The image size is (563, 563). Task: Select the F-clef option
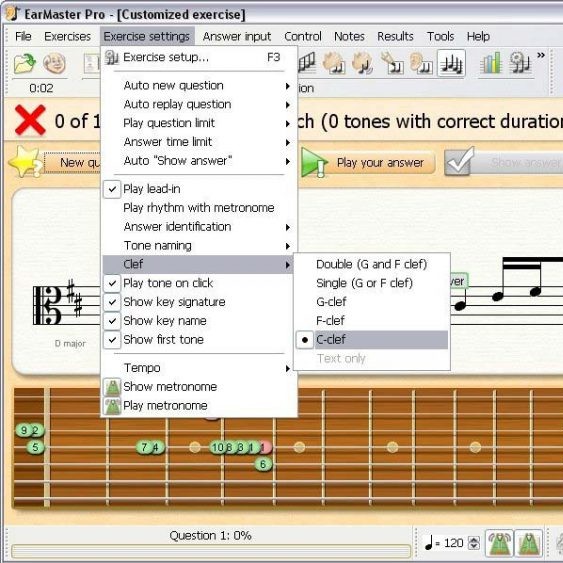pos(372,321)
